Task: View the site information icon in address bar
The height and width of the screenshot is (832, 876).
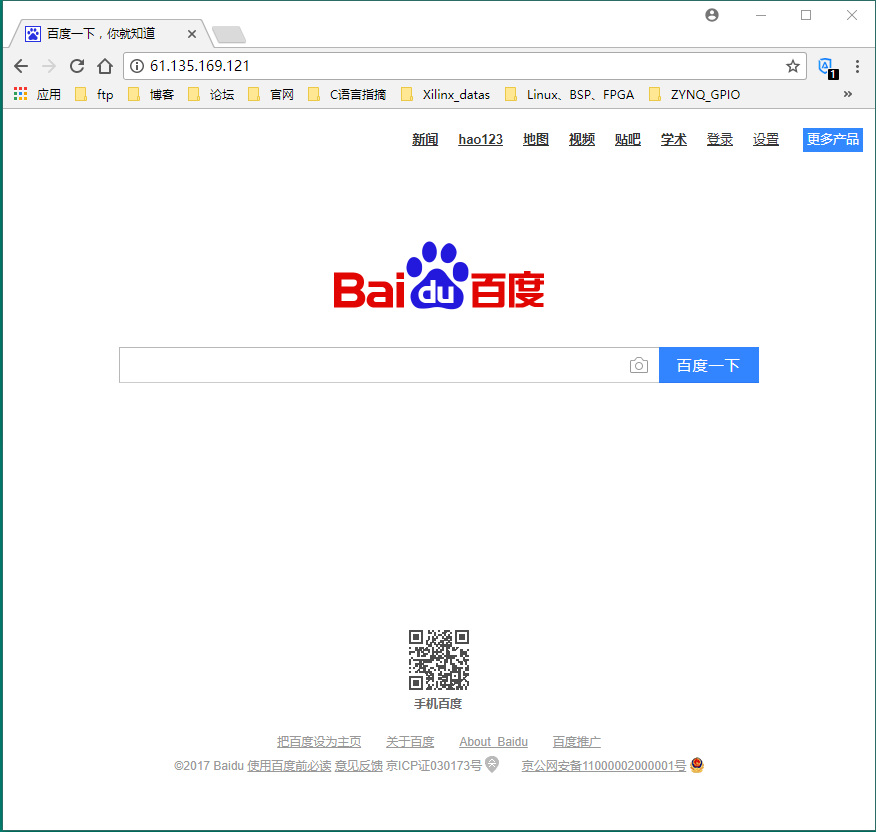Action: coord(138,66)
